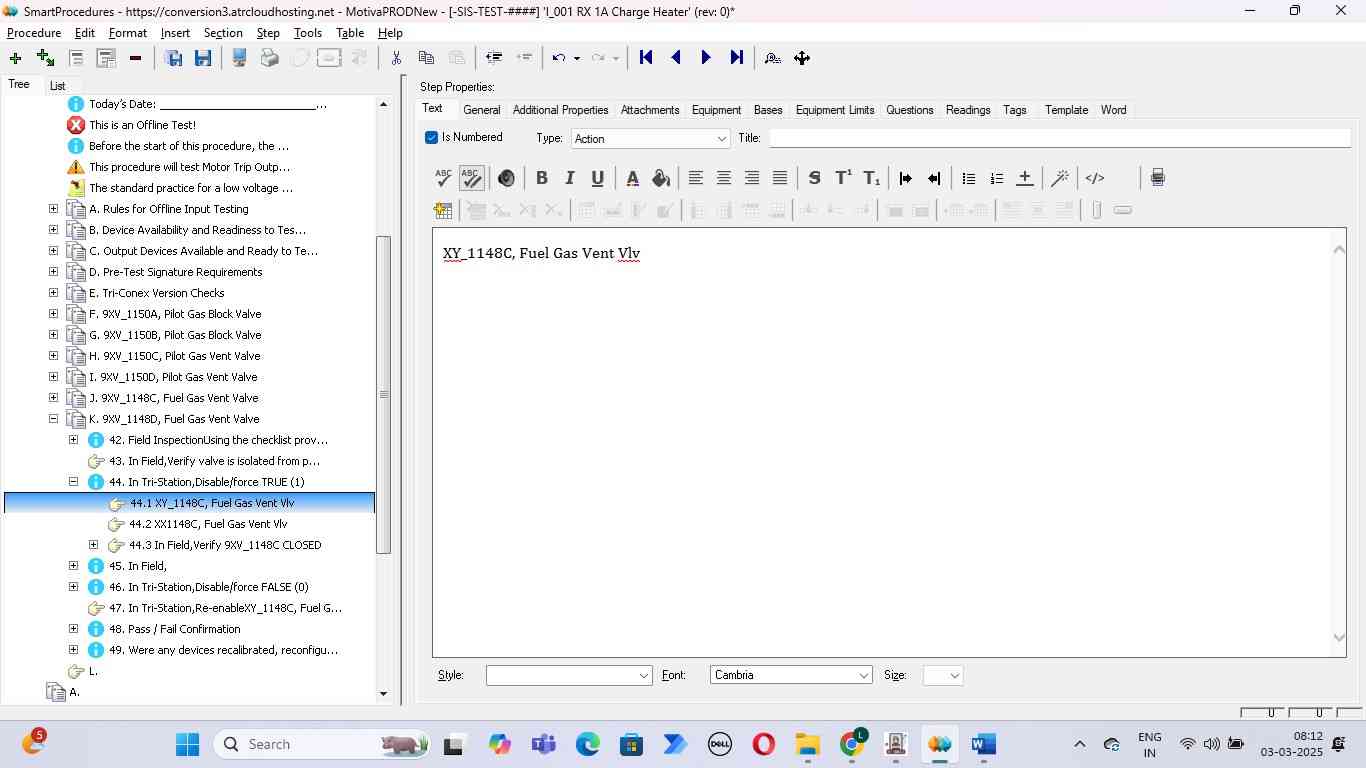The image size is (1366, 768).
Task: Click the Bold formatting icon
Action: click(x=541, y=178)
